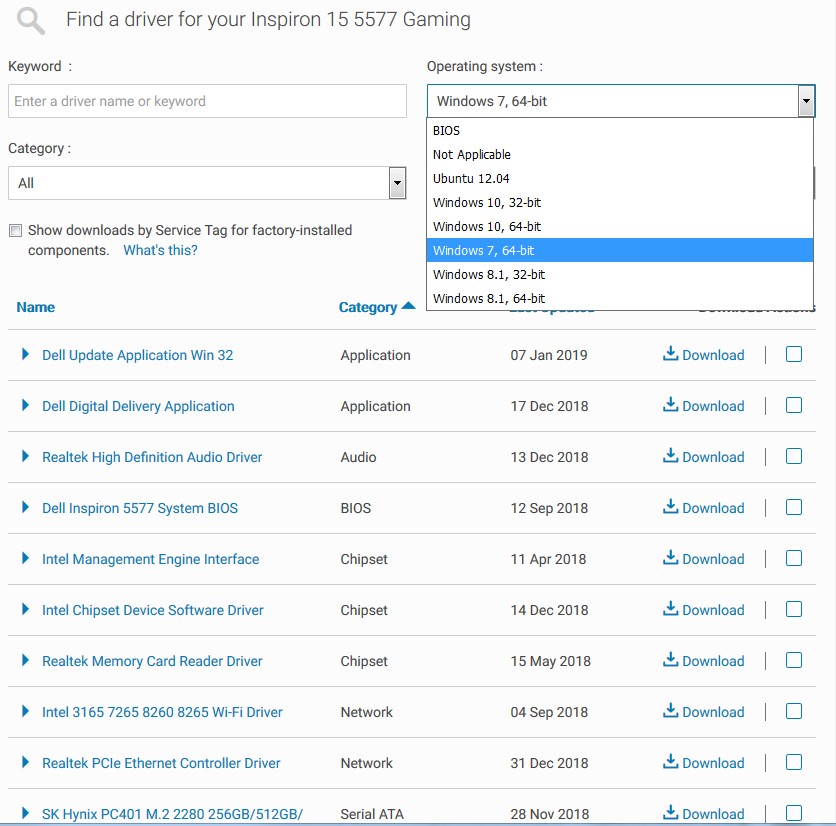
Task: Check box for Realtek High Definition Audio Driver
Action: [794, 456]
